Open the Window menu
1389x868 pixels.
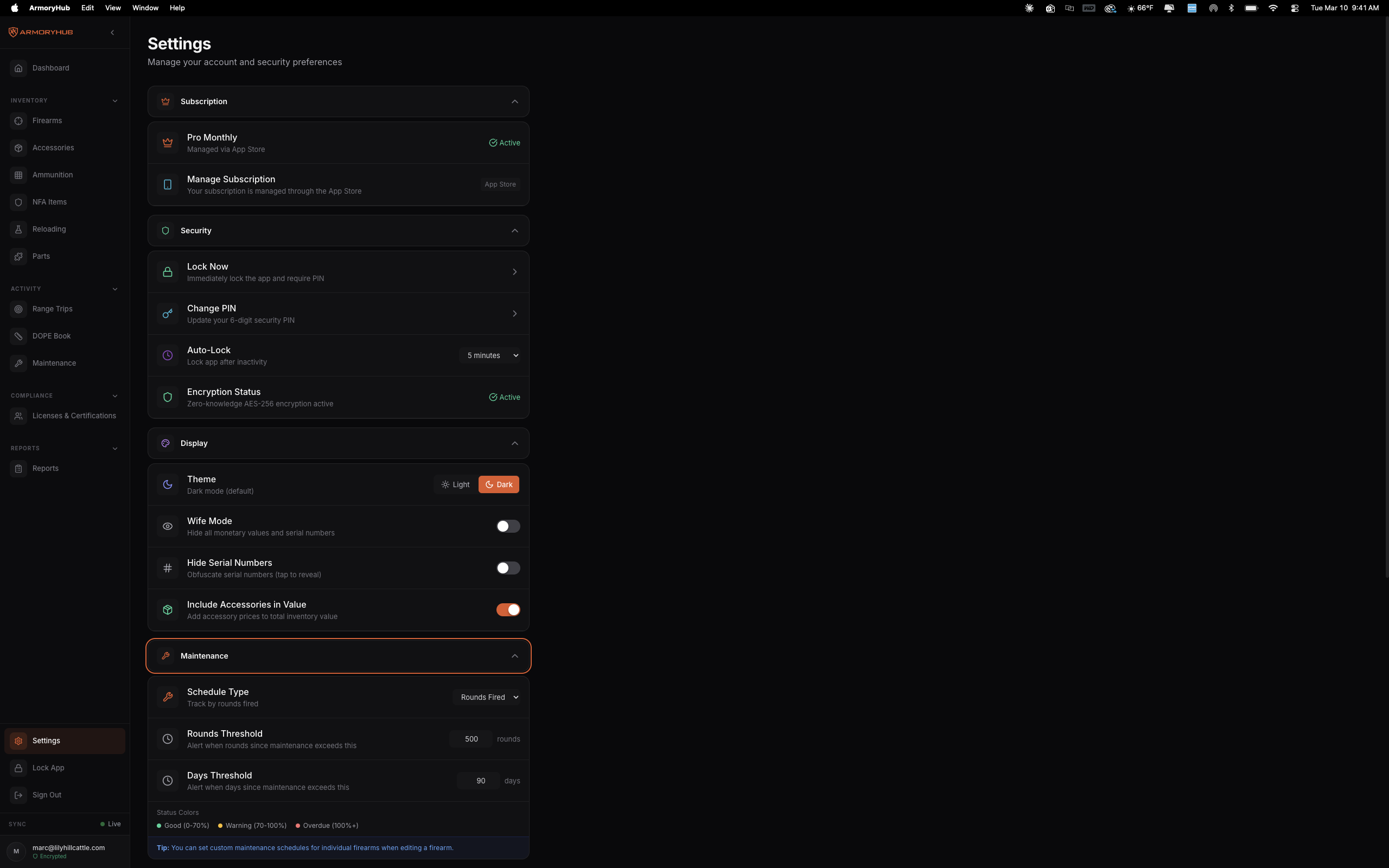click(145, 8)
